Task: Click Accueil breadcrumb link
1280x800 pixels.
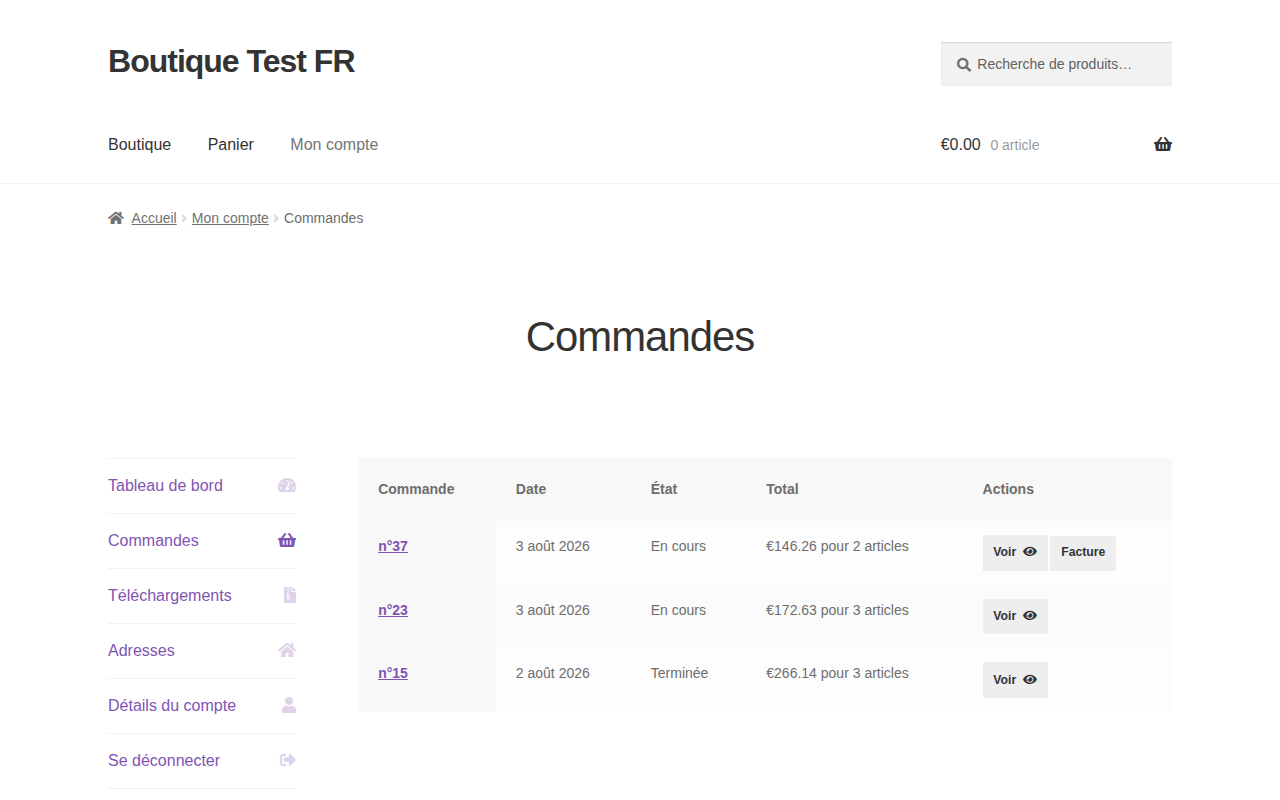Action: tap(154, 218)
